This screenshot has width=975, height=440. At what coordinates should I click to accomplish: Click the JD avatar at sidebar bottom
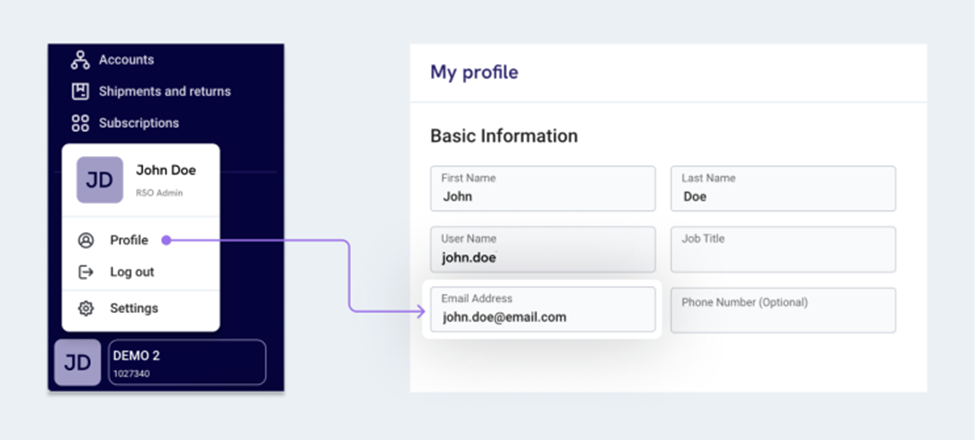[x=77, y=363]
